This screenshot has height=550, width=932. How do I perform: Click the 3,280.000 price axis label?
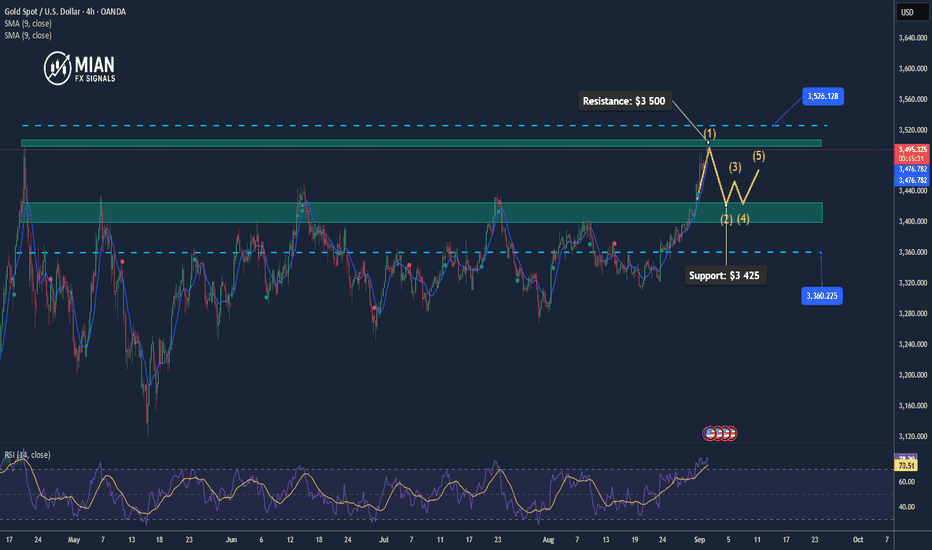913,313
